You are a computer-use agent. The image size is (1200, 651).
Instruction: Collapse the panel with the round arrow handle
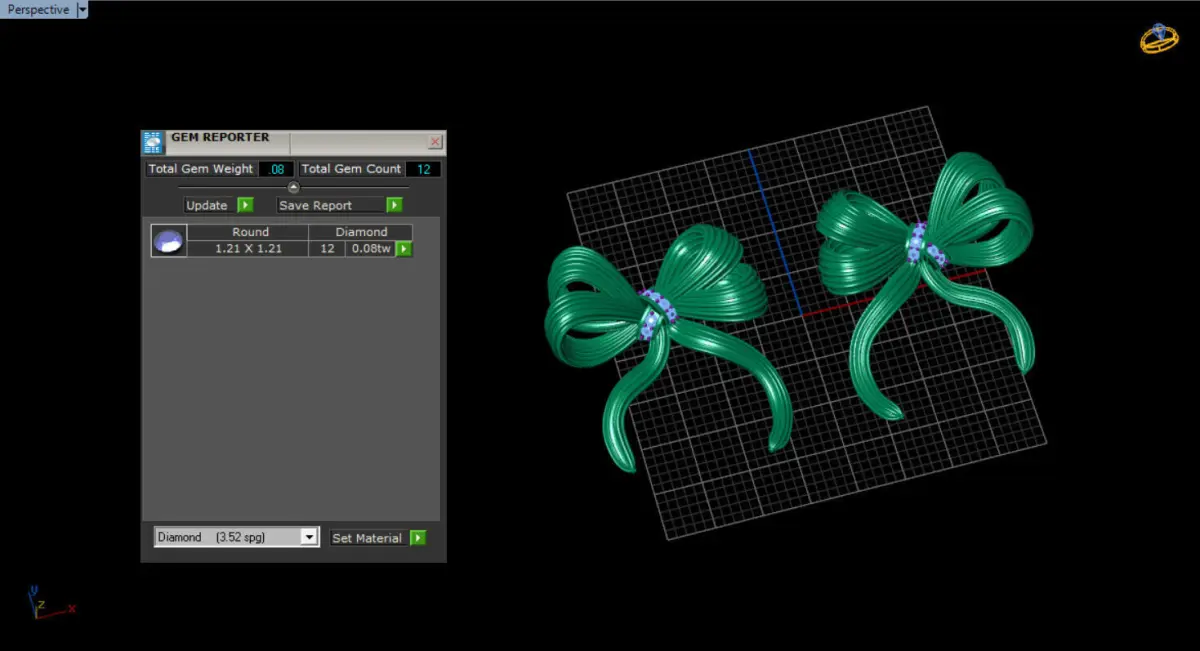(x=293, y=187)
